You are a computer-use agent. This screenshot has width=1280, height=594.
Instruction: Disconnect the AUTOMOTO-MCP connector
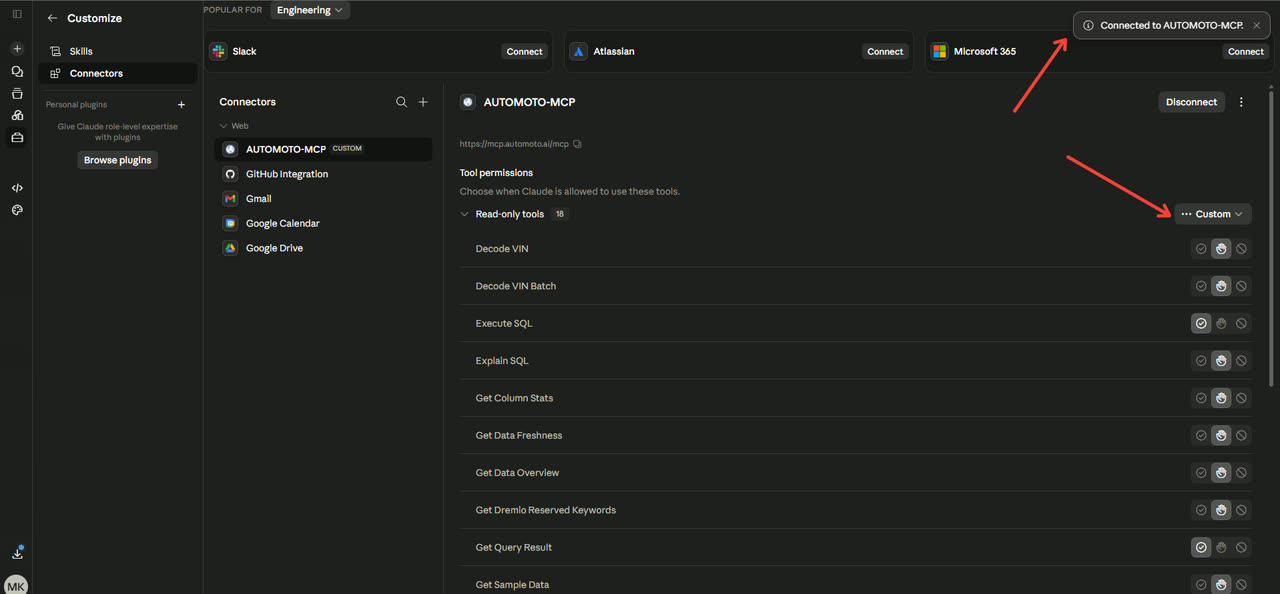tap(1191, 102)
